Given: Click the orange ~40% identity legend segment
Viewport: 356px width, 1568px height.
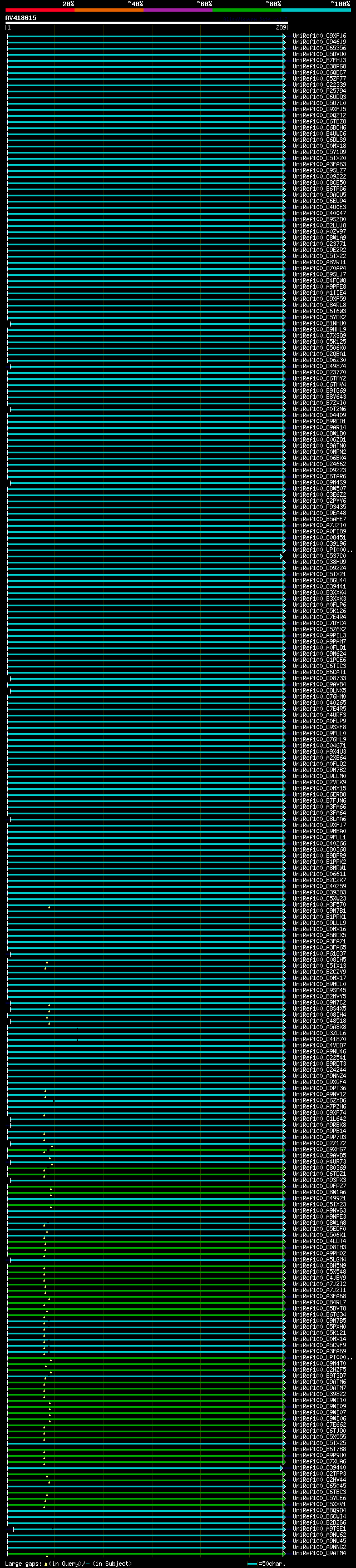Looking at the screenshot, I should tap(109, 10).
